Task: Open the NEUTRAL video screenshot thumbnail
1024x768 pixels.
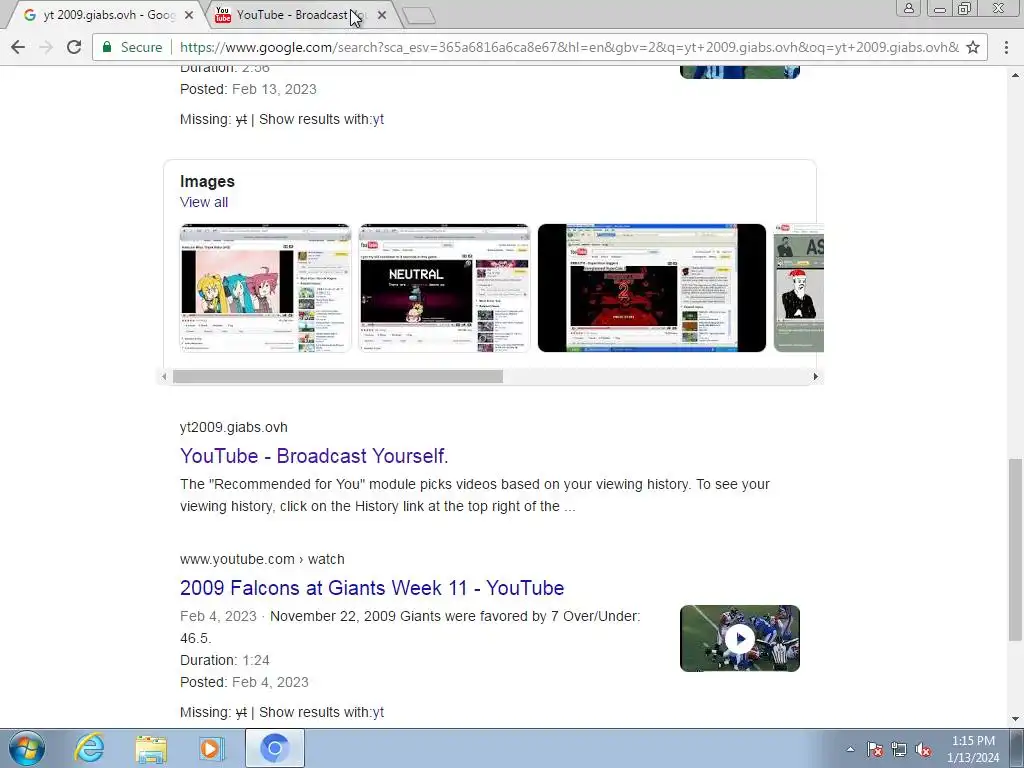Action: [444, 288]
